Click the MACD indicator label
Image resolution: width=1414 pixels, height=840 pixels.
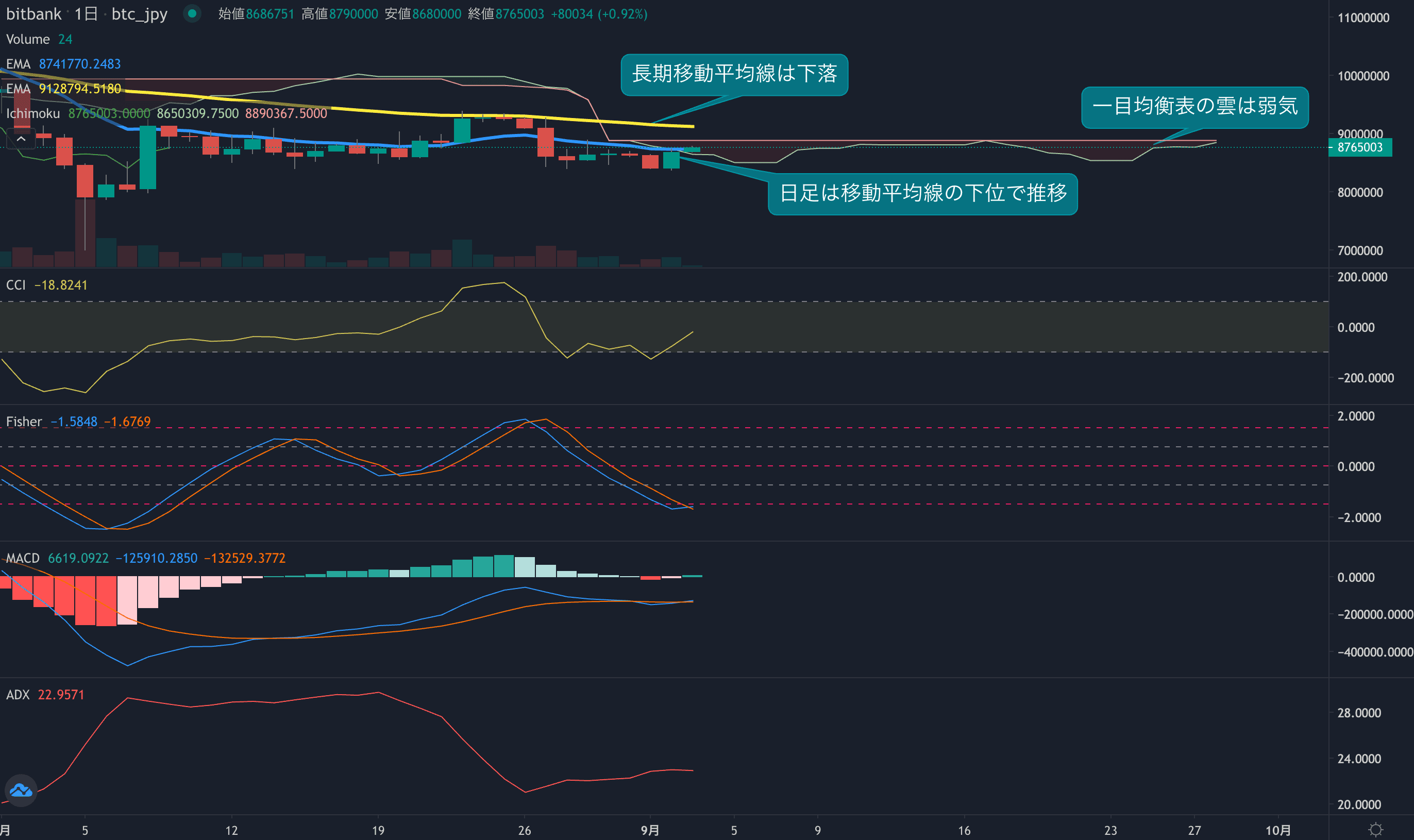point(23,558)
